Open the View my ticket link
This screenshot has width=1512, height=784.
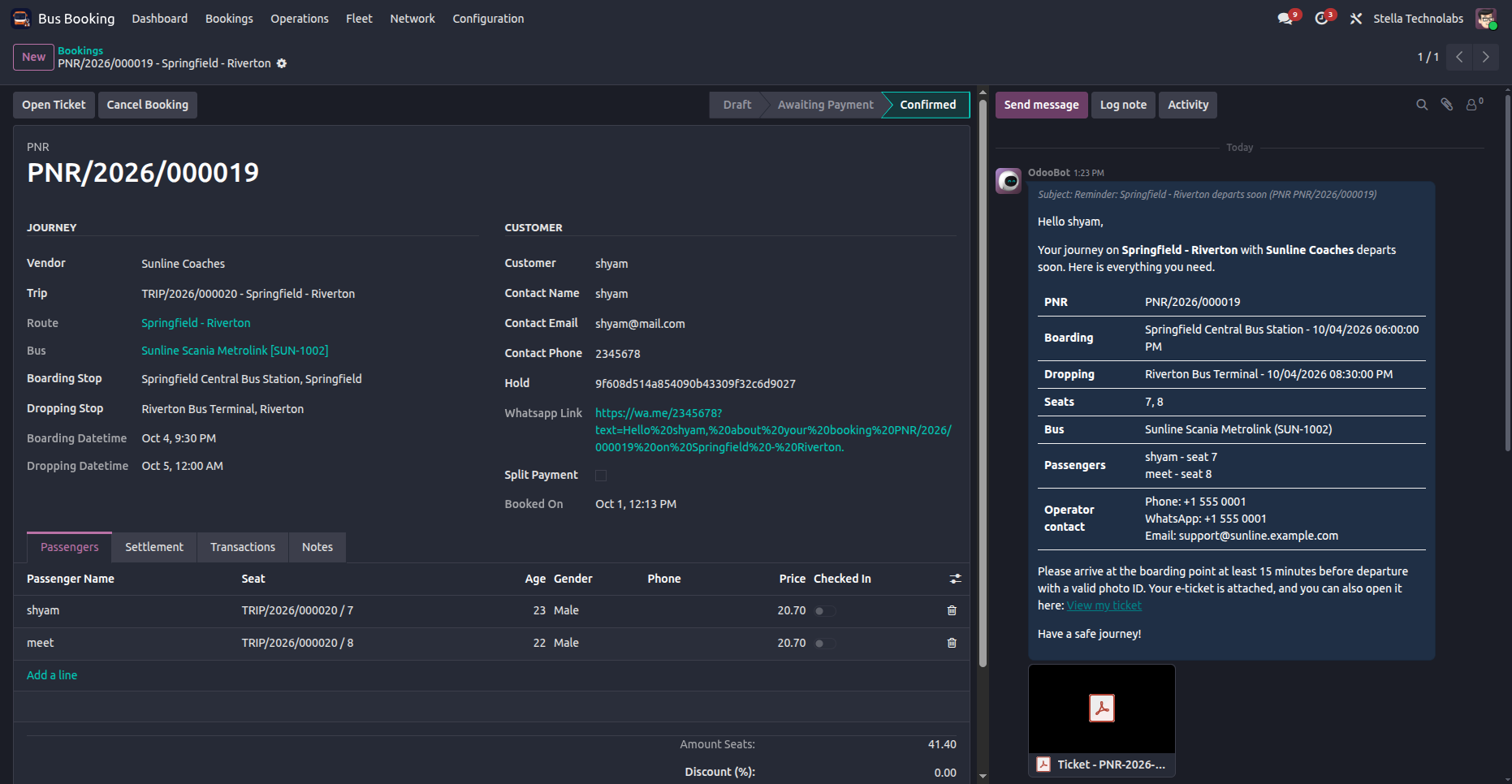[x=1104, y=605]
